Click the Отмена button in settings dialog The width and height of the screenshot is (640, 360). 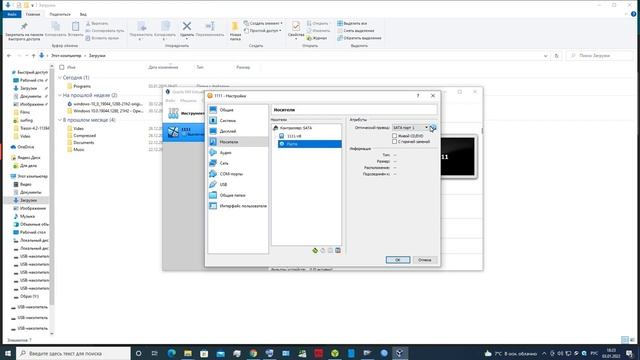tap(424, 260)
